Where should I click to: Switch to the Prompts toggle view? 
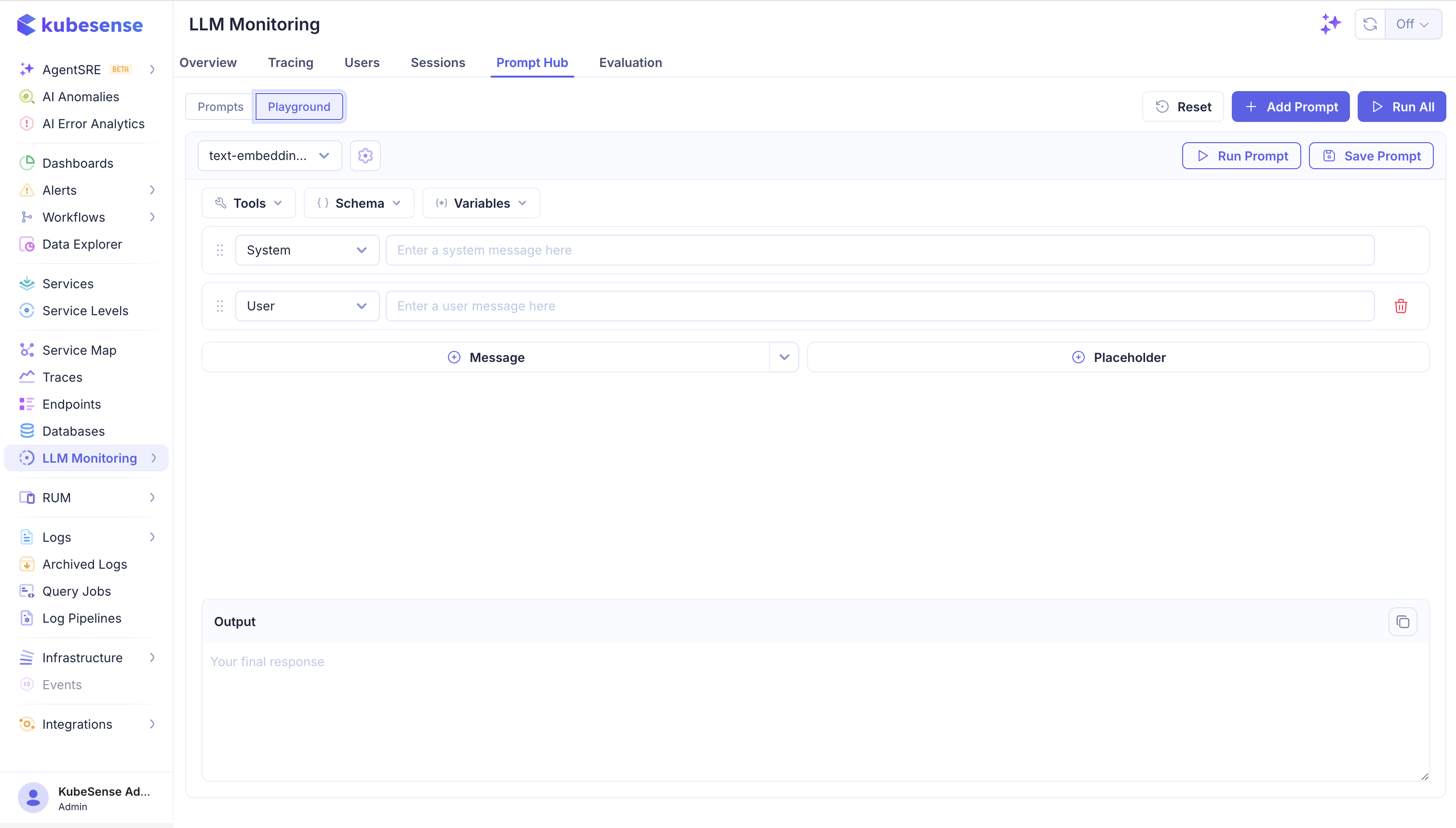coord(220,107)
